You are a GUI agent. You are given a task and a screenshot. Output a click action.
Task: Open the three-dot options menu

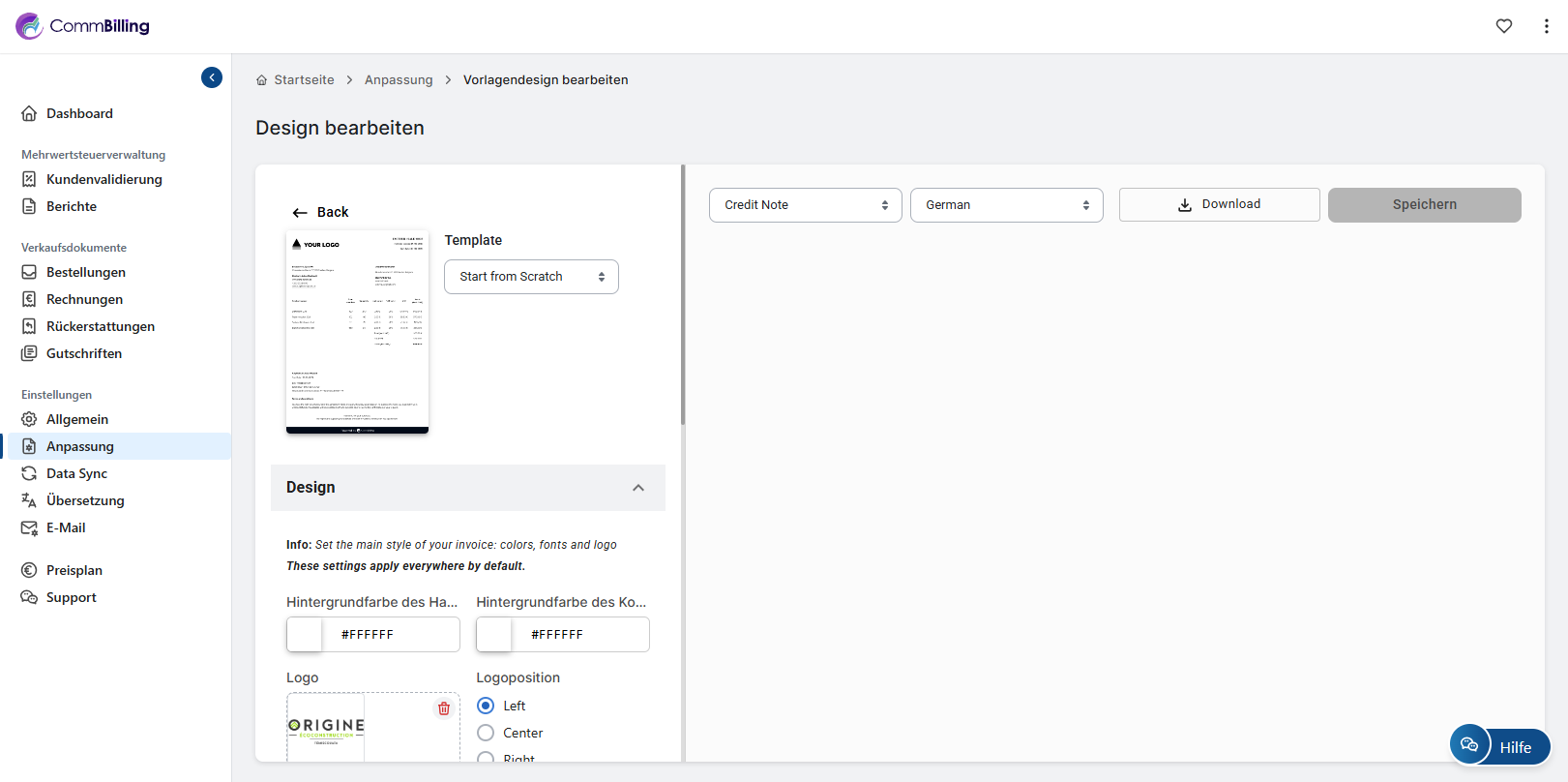pos(1546,26)
